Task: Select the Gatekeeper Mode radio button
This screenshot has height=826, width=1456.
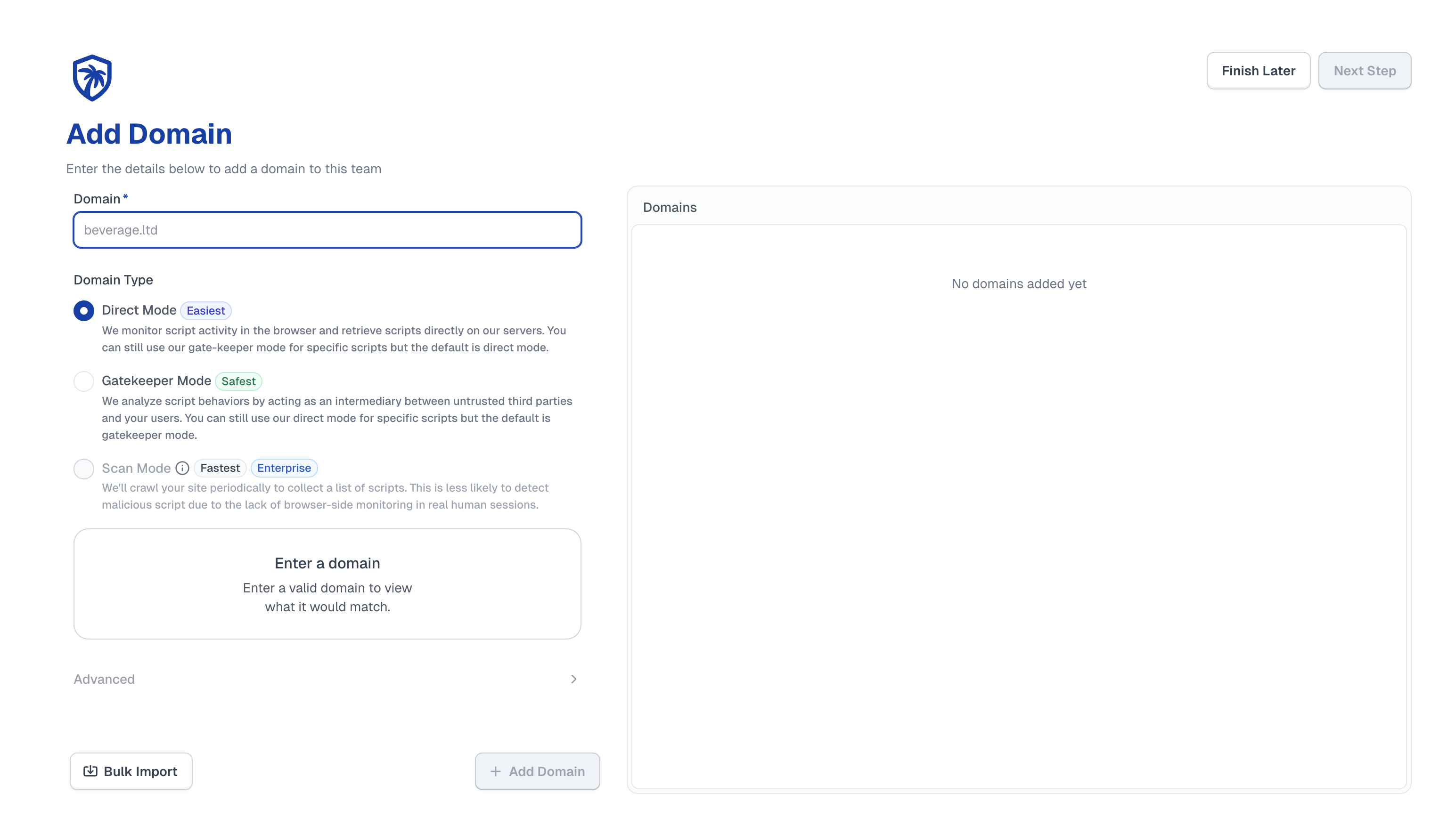Action: coord(84,381)
